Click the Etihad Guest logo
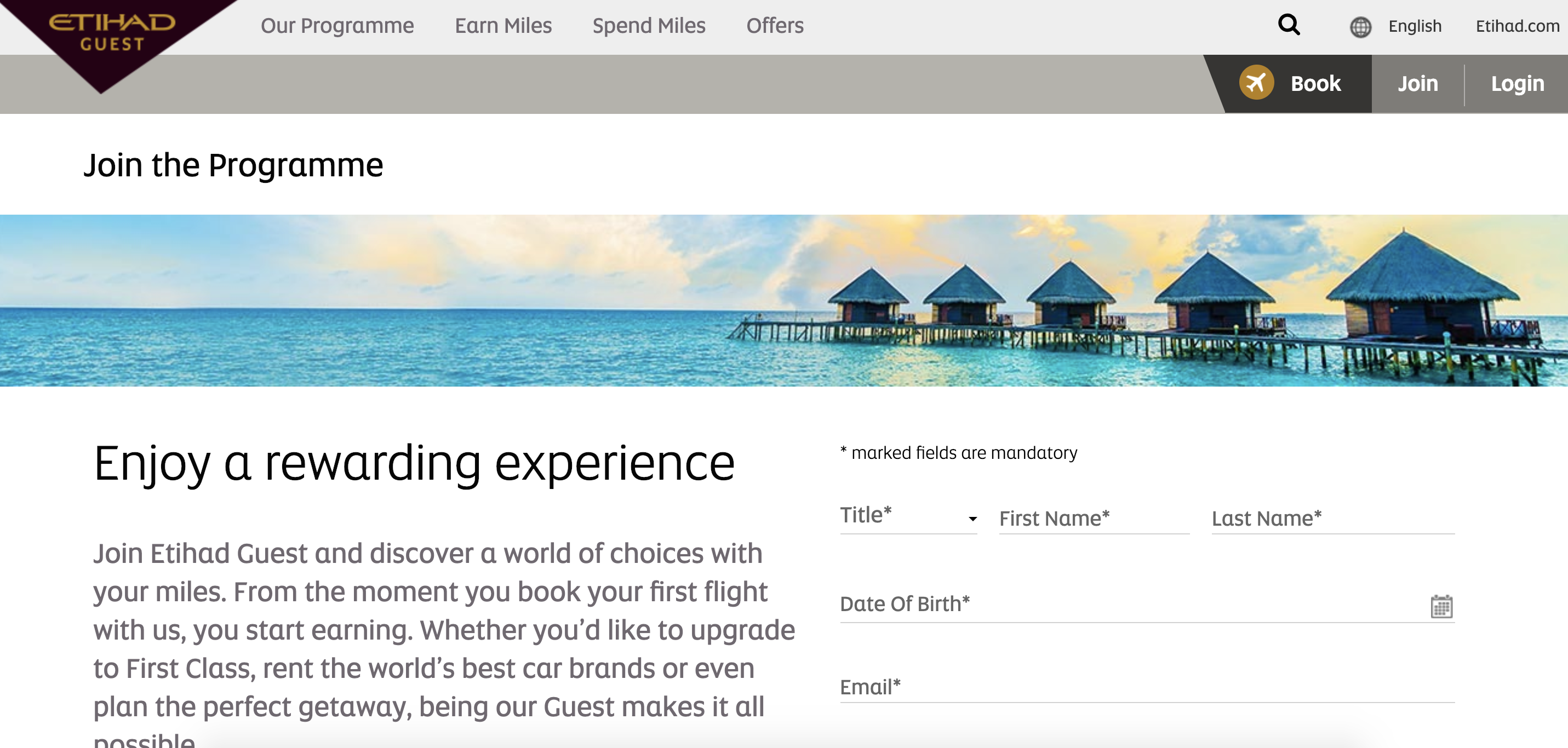The image size is (1568, 748). coord(111,33)
